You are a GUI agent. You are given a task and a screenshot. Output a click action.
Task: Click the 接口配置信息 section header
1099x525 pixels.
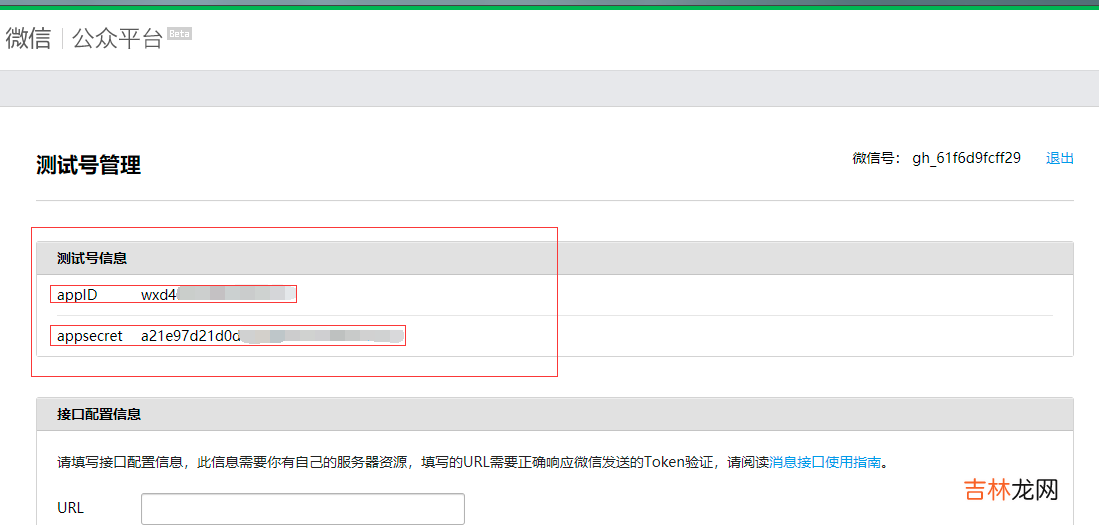(99, 414)
